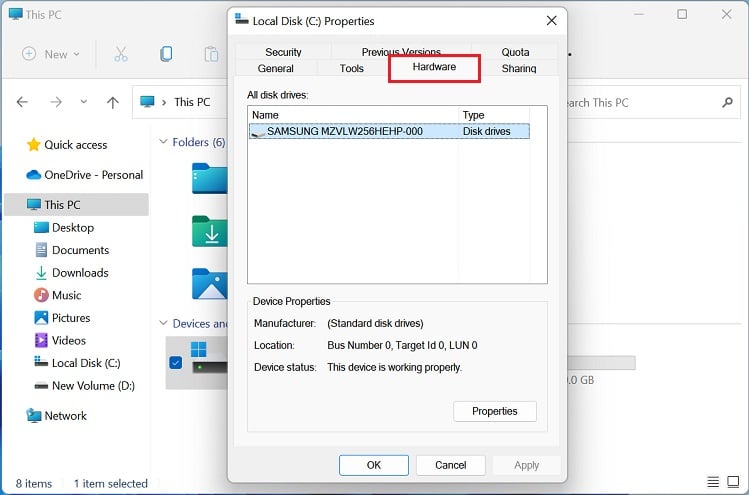
Task: Navigate up one folder level arrow
Action: [x=113, y=102]
